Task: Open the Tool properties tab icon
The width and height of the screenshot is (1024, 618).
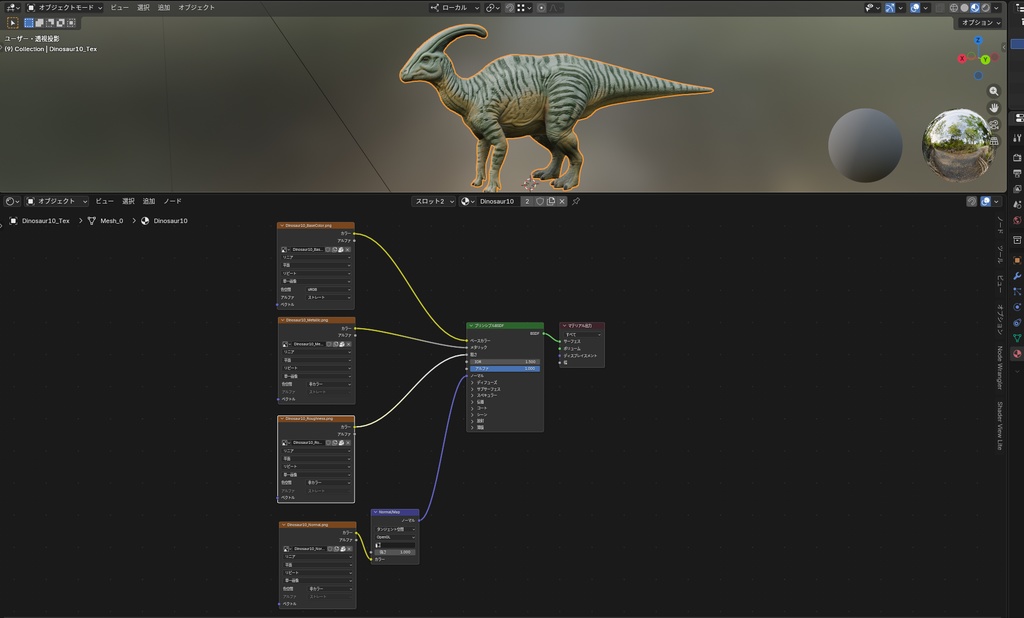Action: pos(1017,138)
